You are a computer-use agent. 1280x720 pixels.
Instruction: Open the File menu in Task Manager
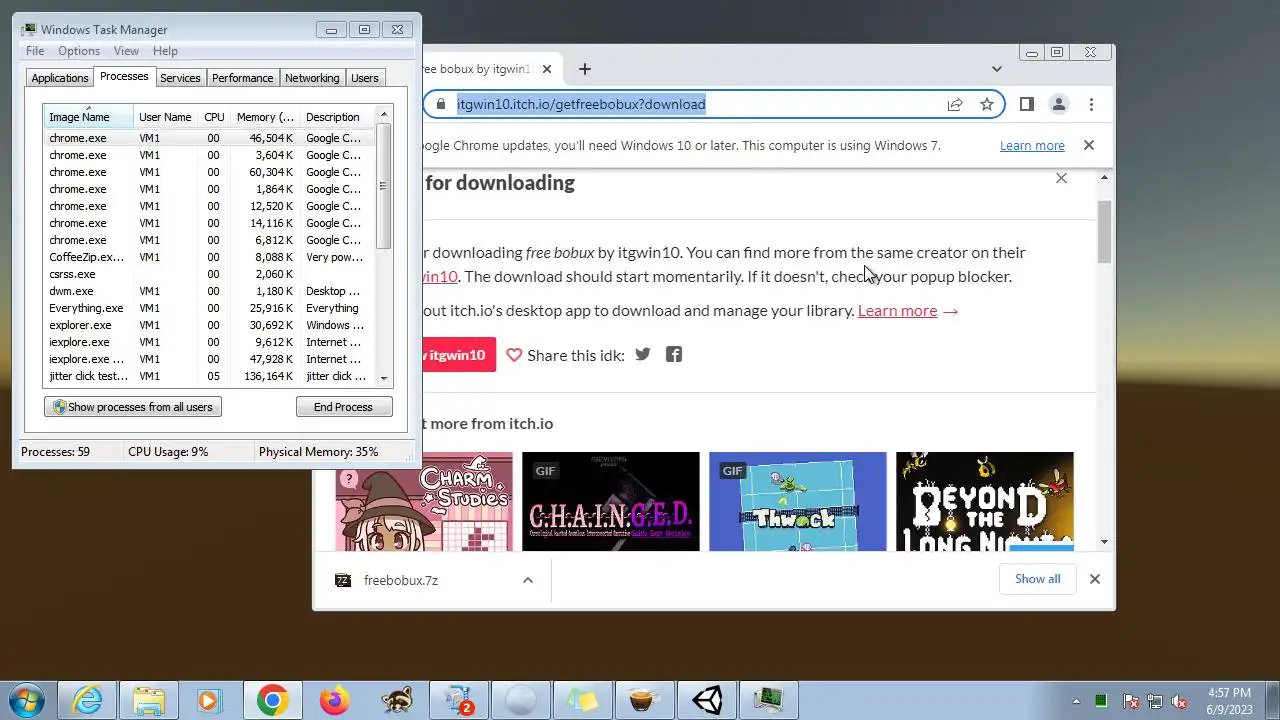click(35, 51)
